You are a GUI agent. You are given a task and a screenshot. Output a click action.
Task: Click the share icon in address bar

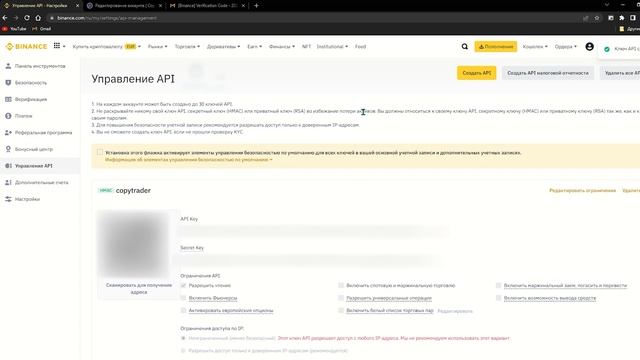pyautogui.click(x=585, y=18)
